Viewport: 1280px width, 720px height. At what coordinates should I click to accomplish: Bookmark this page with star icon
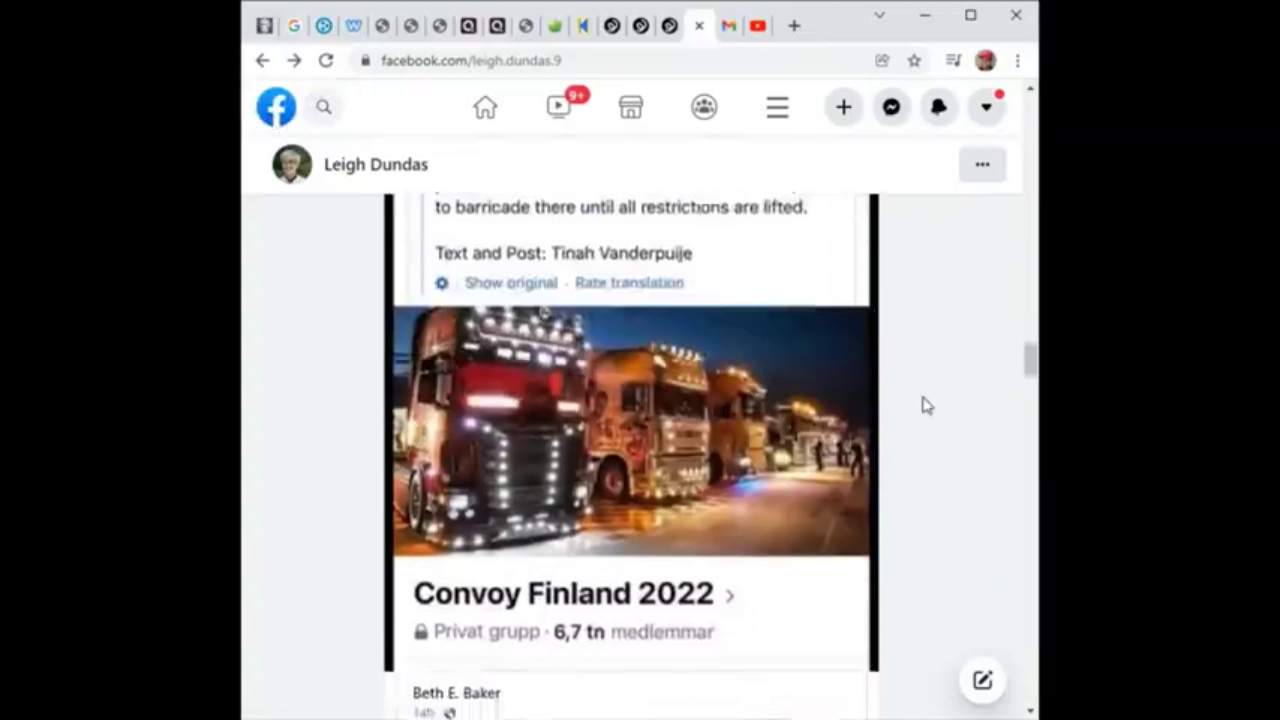click(x=914, y=61)
